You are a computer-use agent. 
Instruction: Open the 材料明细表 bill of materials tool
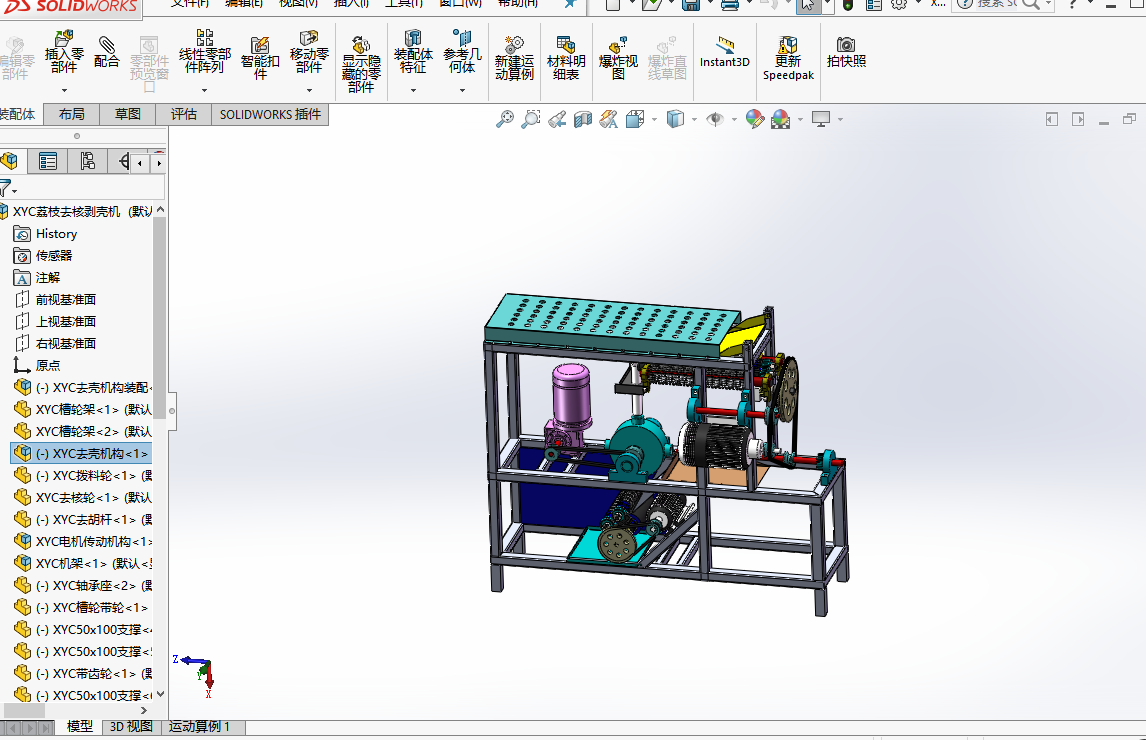point(566,58)
